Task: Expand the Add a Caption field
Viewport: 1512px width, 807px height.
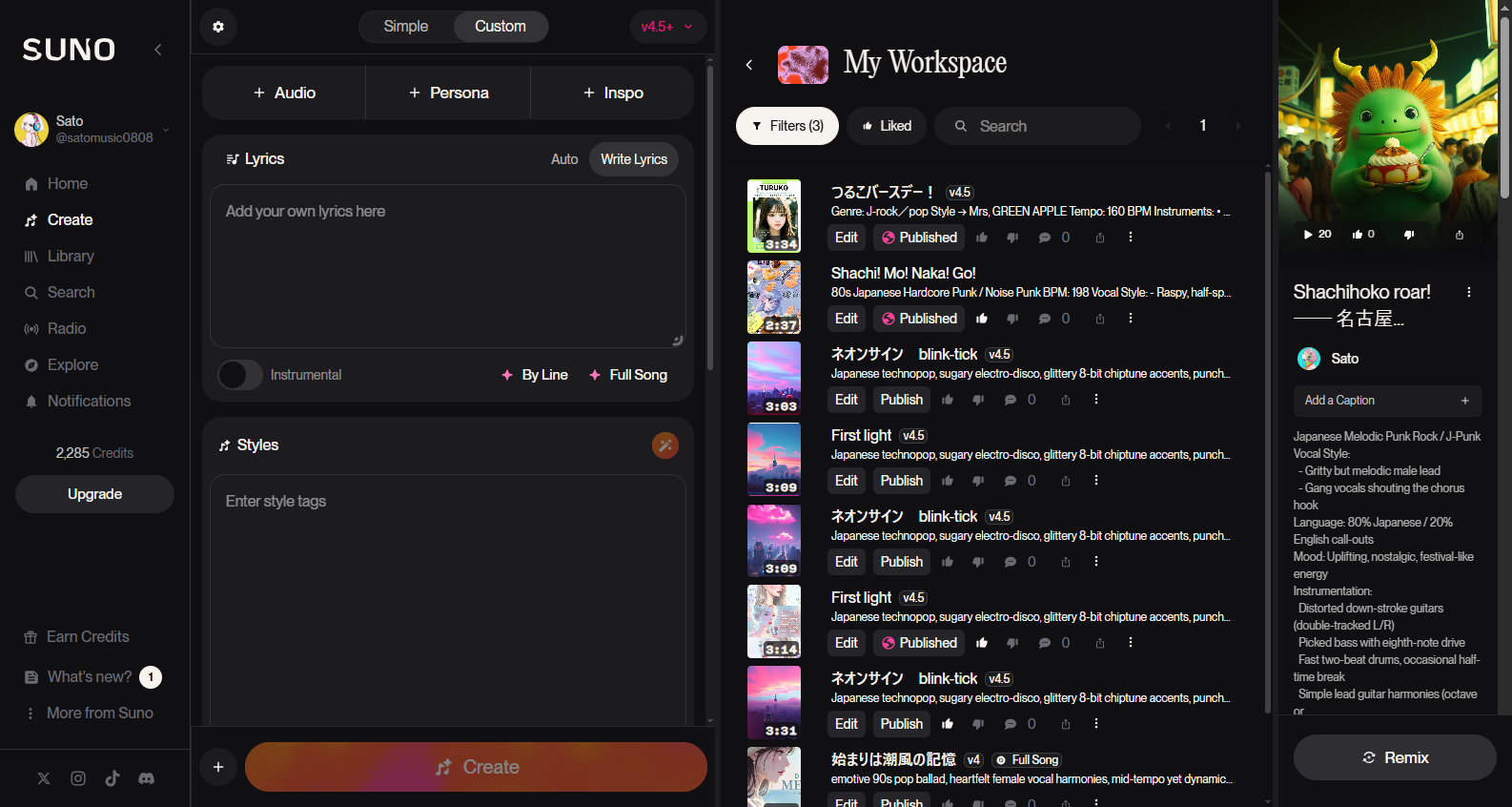Action: [x=1388, y=401]
